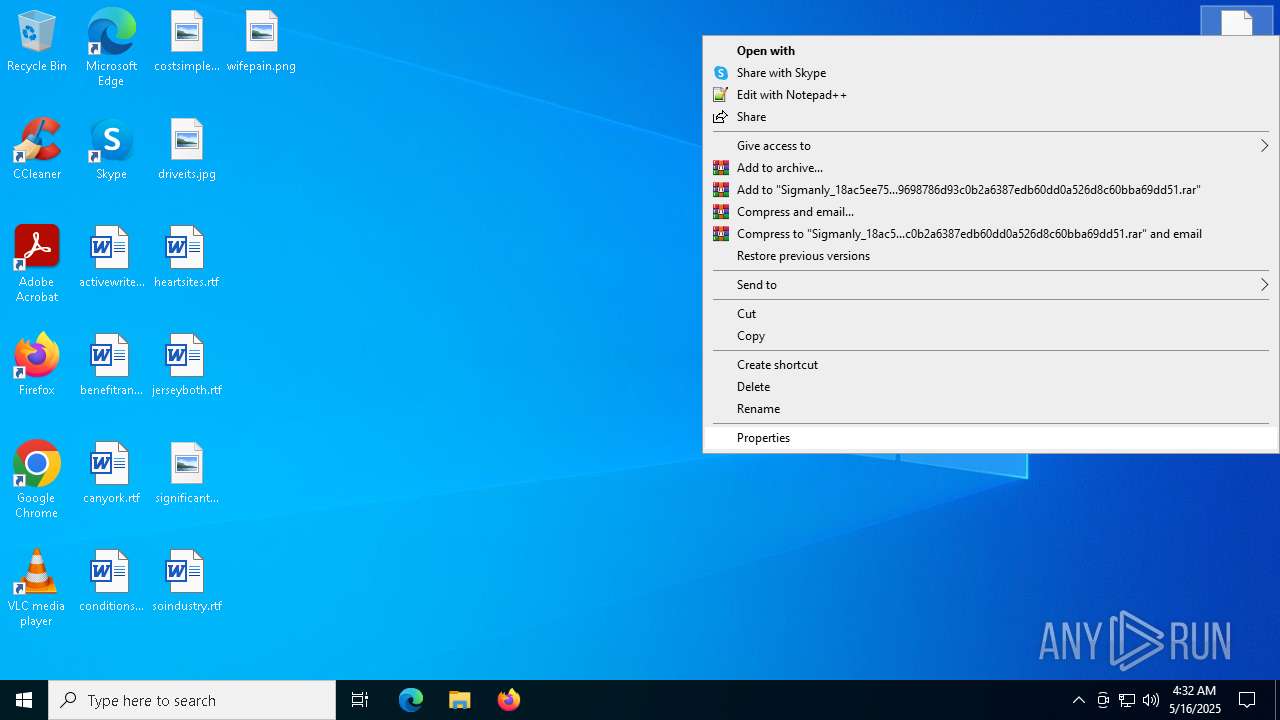Viewport: 1280px width, 720px height.
Task: Choose Add to archive... option
Action: pos(990,168)
